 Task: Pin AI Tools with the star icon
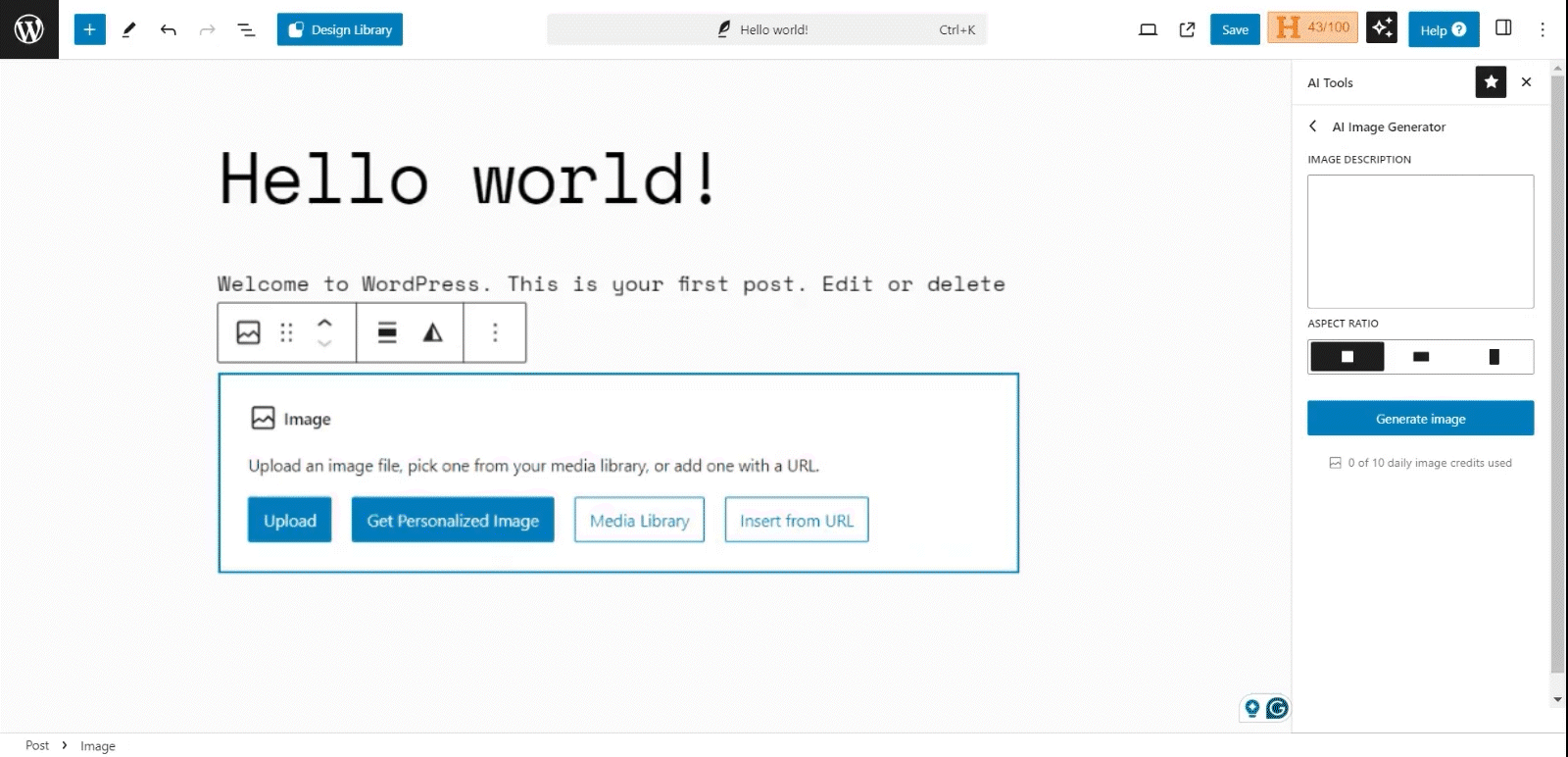pos(1491,82)
